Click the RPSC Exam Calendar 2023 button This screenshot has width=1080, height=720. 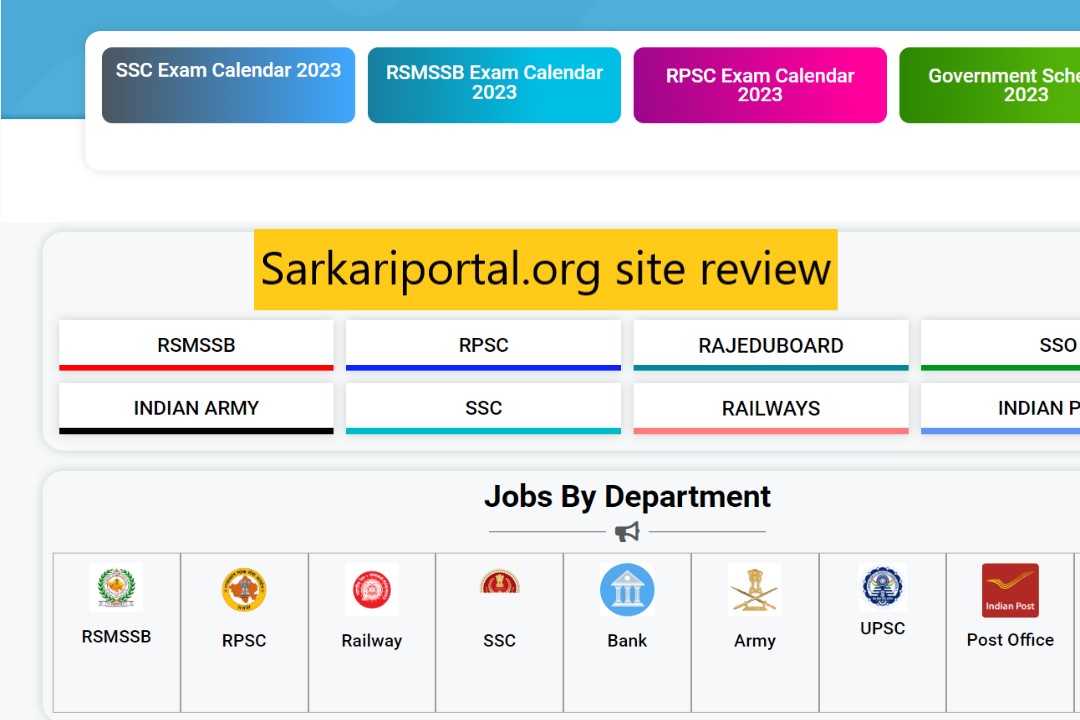click(760, 84)
